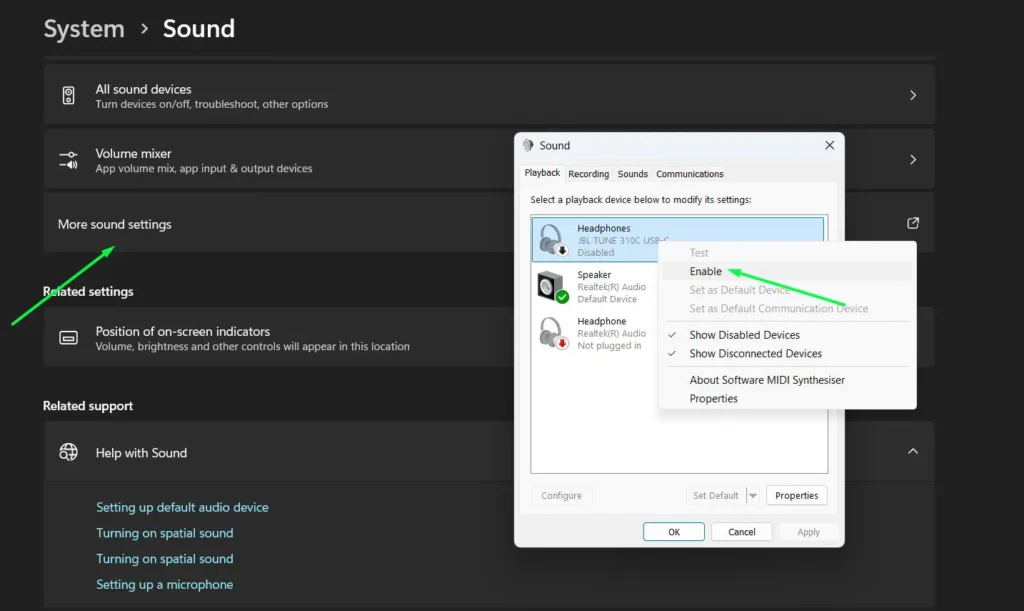Uncheck Show Disabled Devices in the context menu
This screenshot has height=611, width=1024.
coord(747,334)
